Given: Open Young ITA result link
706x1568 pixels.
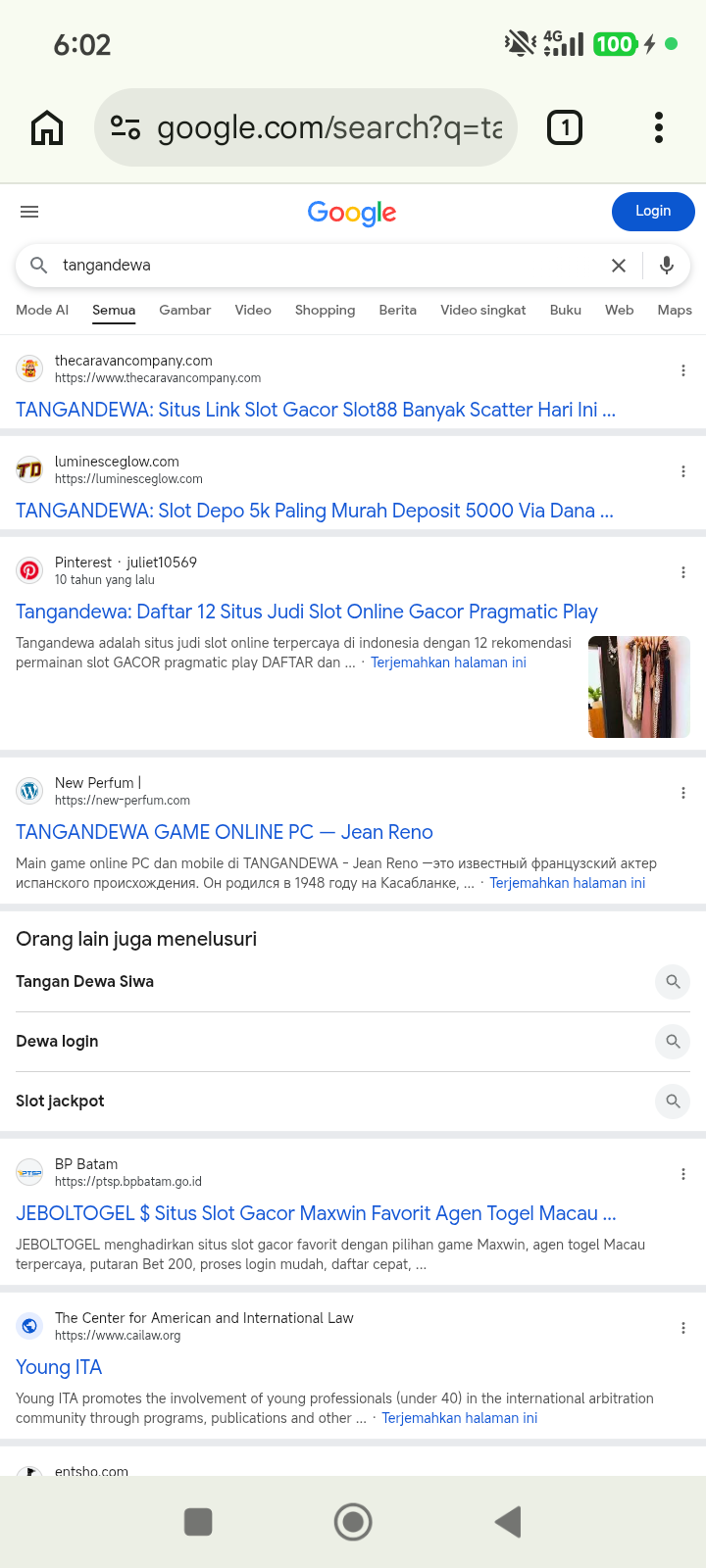Looking at the screenshot, I should click(59, 1367).
